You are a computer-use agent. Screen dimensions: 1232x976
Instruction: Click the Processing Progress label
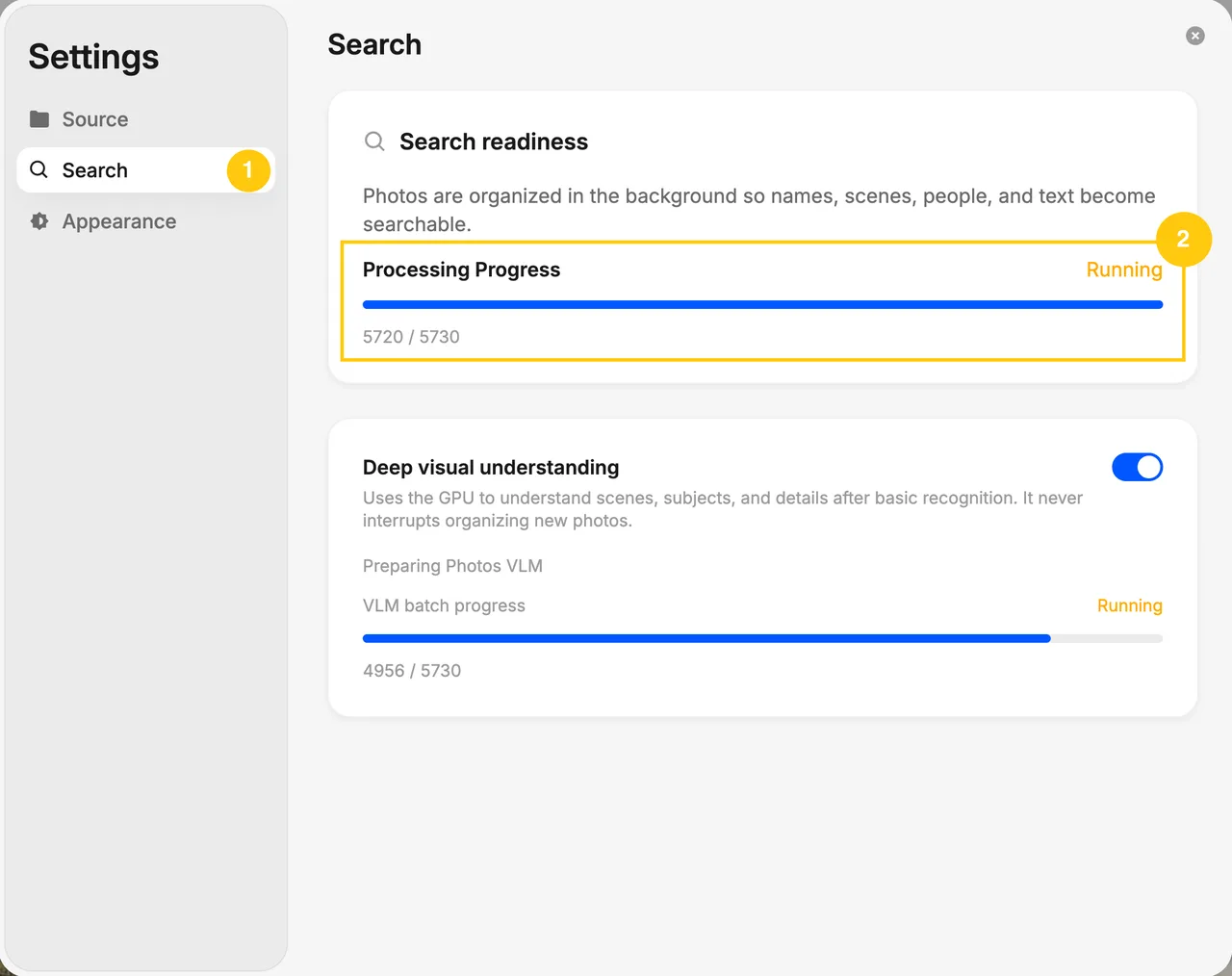(461, 270)
